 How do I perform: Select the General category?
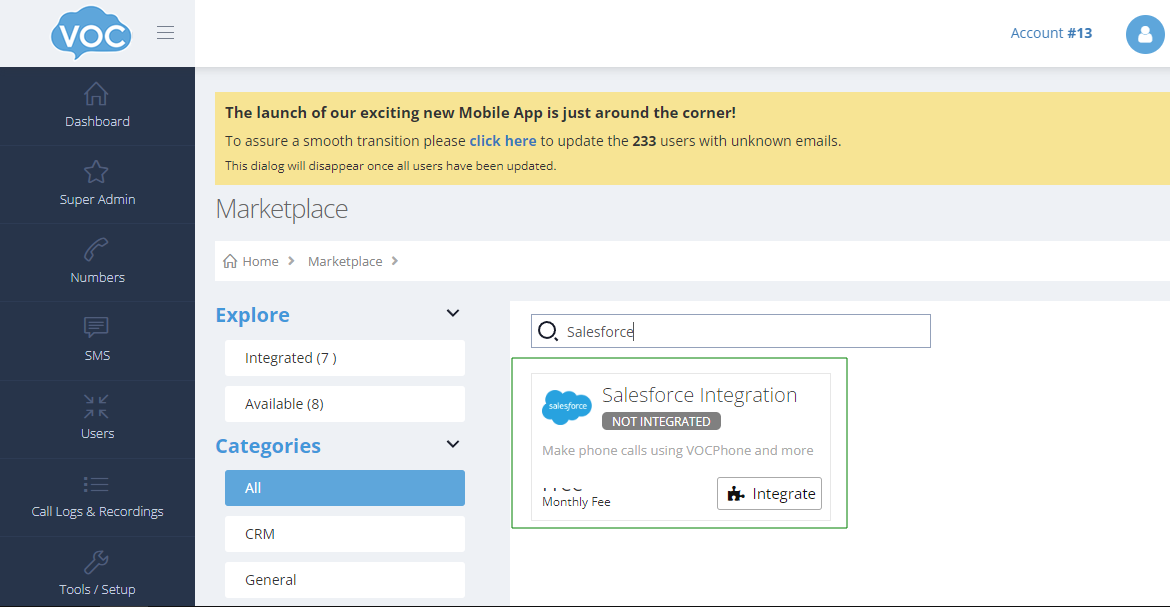pyautogui.click(x=344, y=580)
